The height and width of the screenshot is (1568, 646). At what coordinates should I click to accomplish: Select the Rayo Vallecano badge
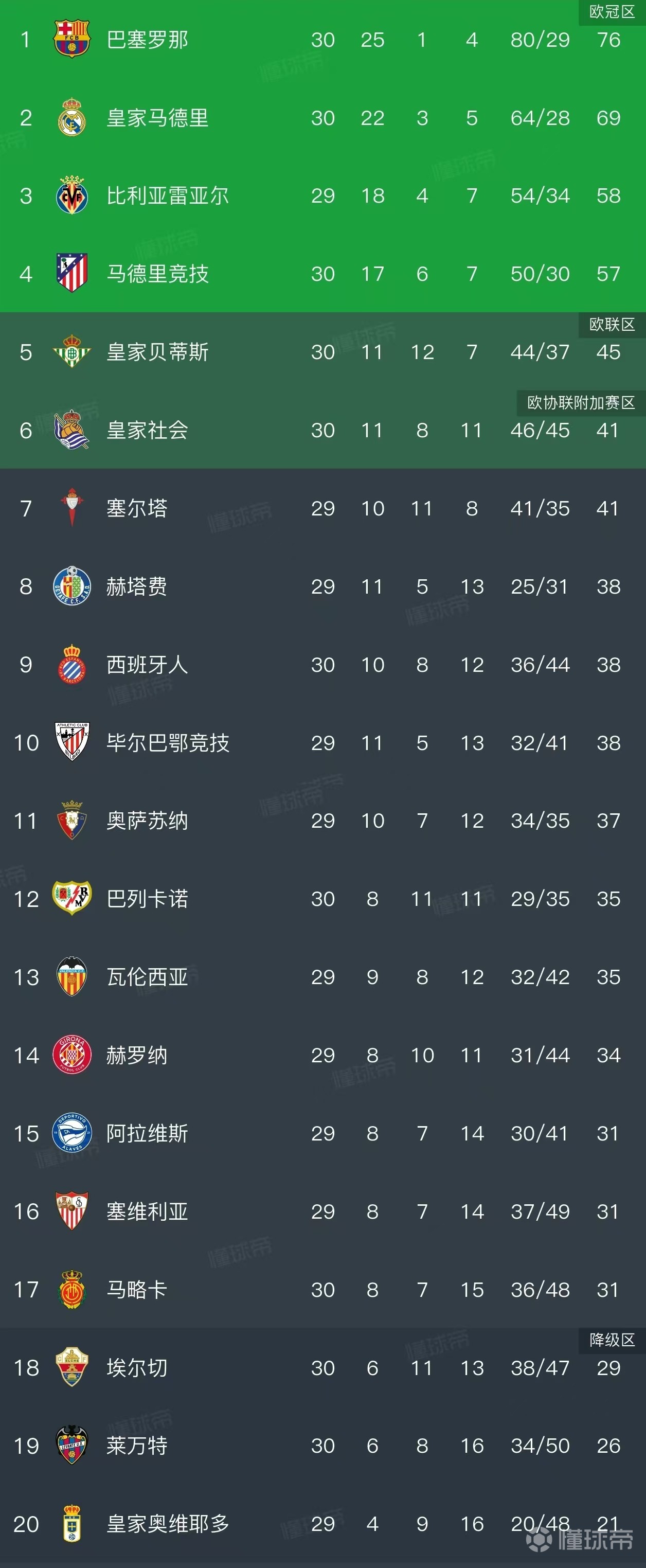pyautogui.click(x=72, y=898)
